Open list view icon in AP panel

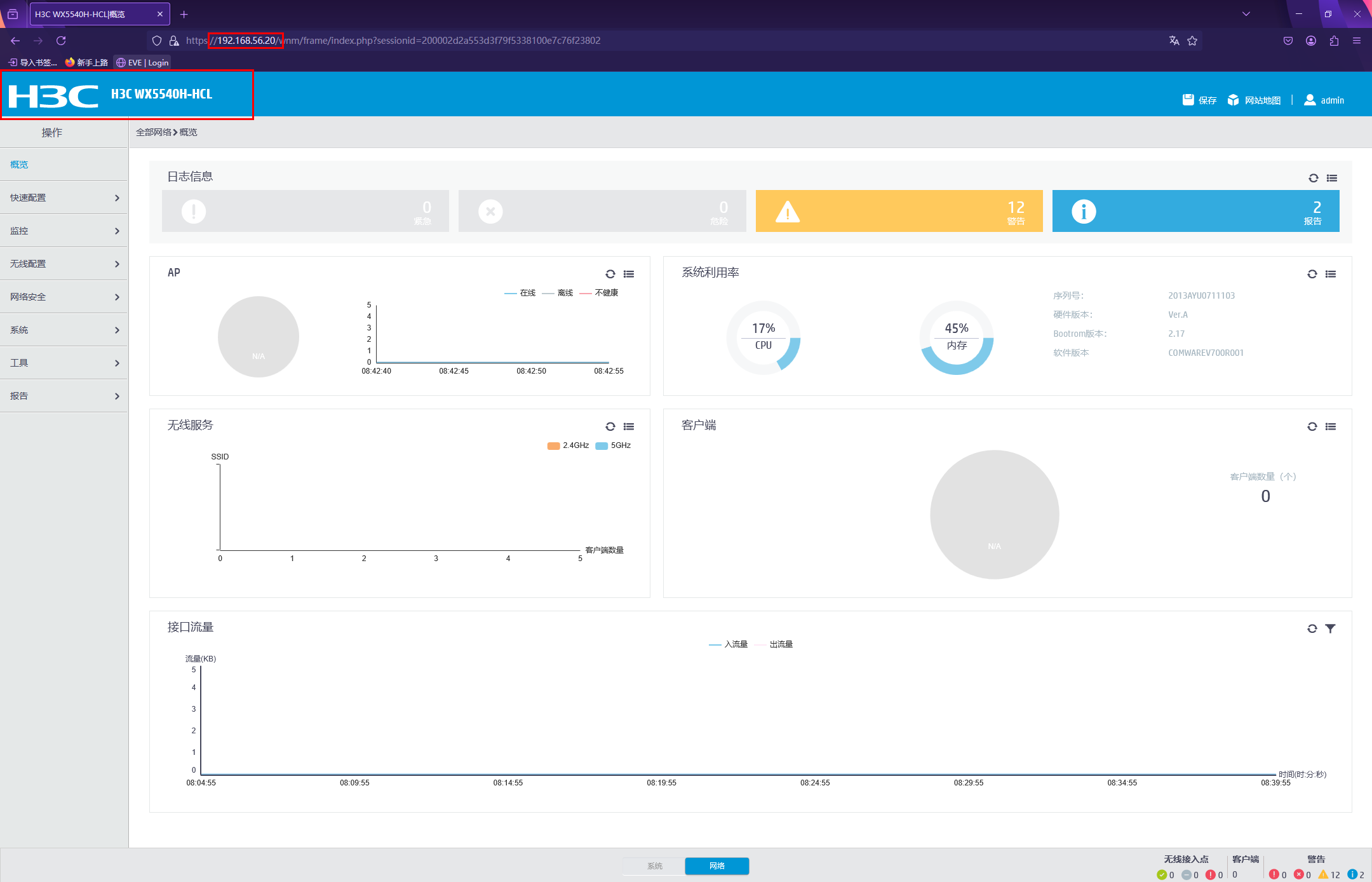(x=629, y=274)
